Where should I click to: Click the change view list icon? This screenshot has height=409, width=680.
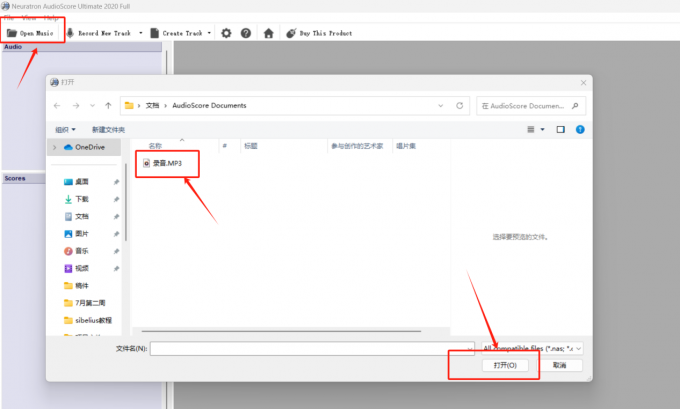point(530,129)
